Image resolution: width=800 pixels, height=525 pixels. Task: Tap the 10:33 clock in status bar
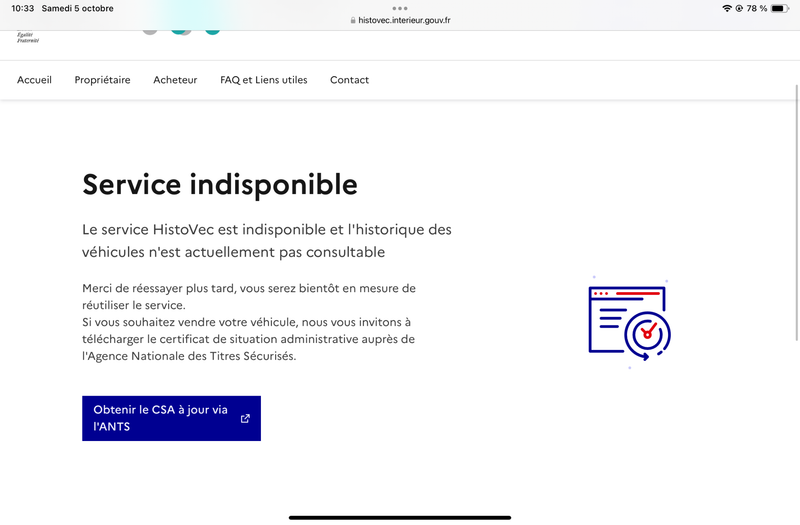(22, 8)
